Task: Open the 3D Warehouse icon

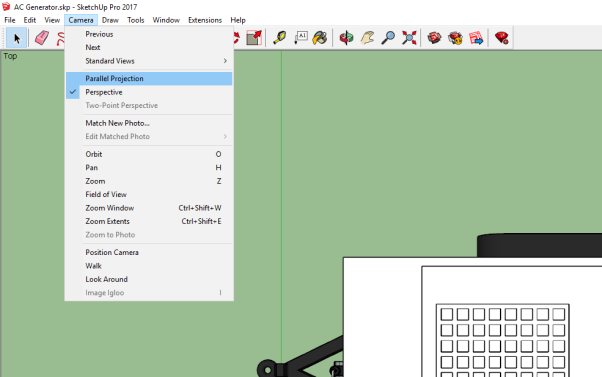Action: (x=434, y=38)
